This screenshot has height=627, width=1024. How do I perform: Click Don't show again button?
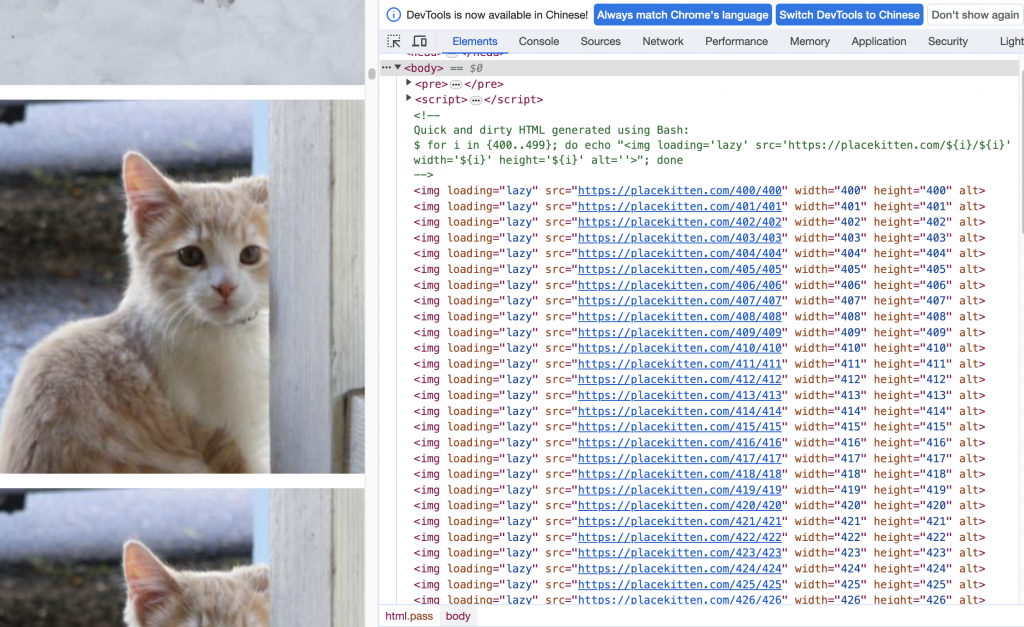click(974, 14)
